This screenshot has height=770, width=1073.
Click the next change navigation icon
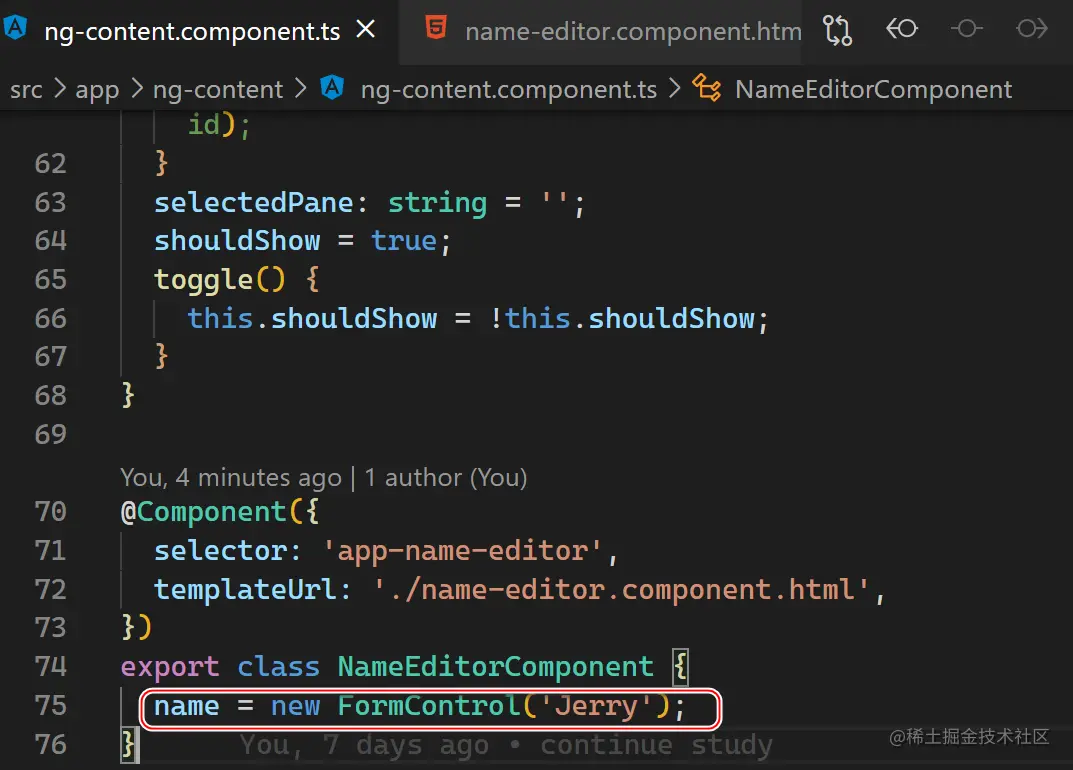pyautogui.click(x=1032, y=30)
